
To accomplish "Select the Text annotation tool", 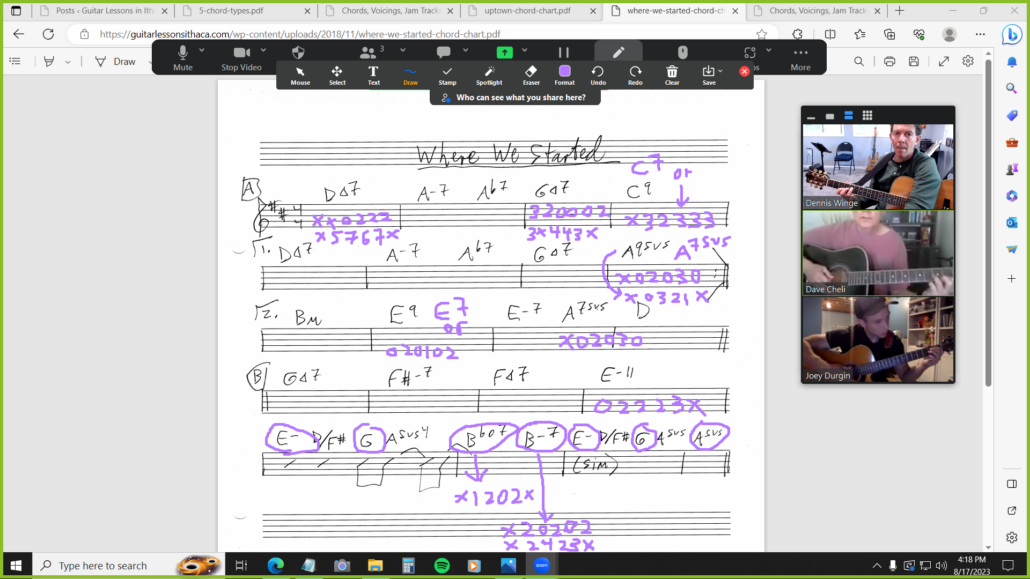I will pyautogui.click(x=373, y=74).
